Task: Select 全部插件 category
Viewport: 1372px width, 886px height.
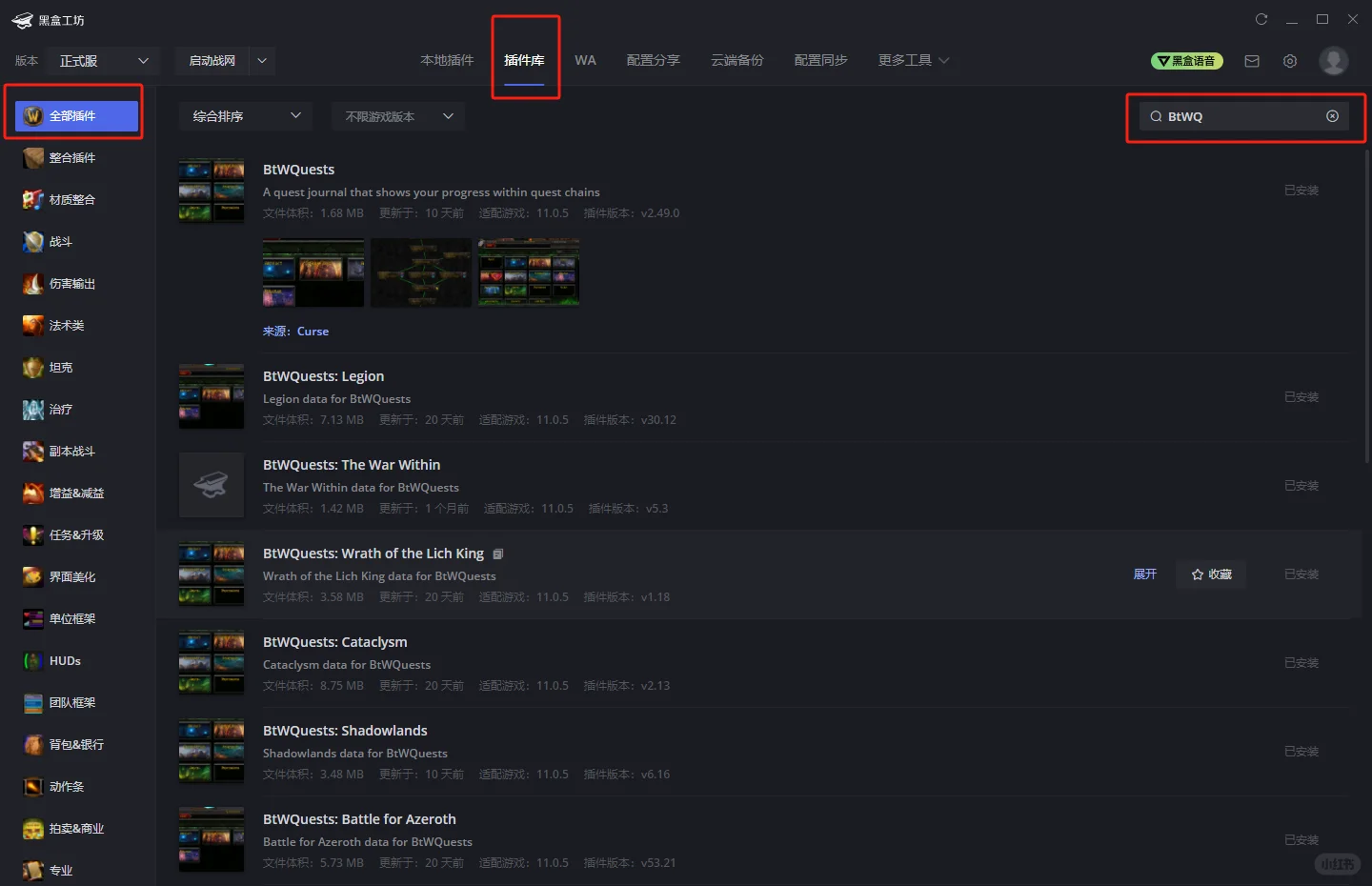Action: pos(77,116)
